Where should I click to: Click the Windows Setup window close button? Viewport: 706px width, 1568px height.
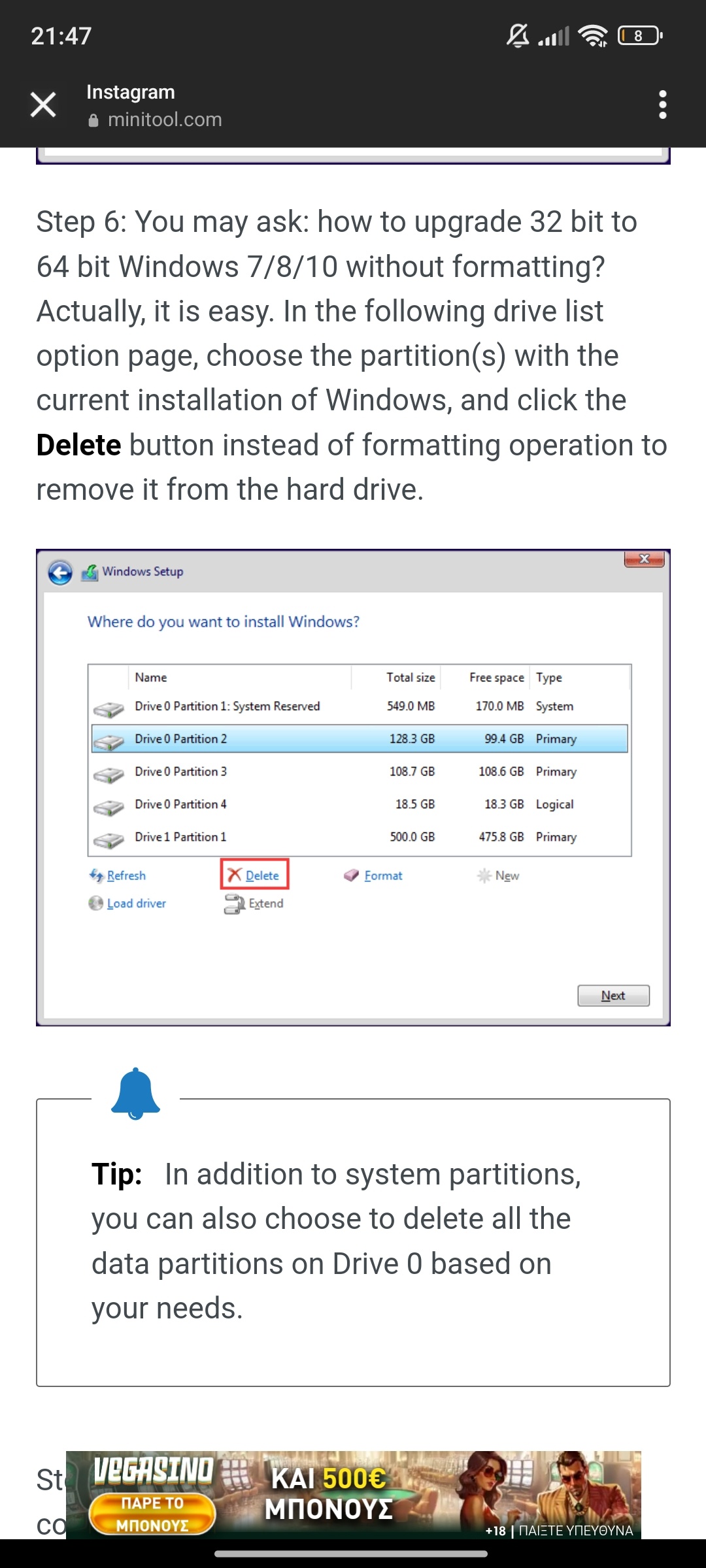[645, 559]
